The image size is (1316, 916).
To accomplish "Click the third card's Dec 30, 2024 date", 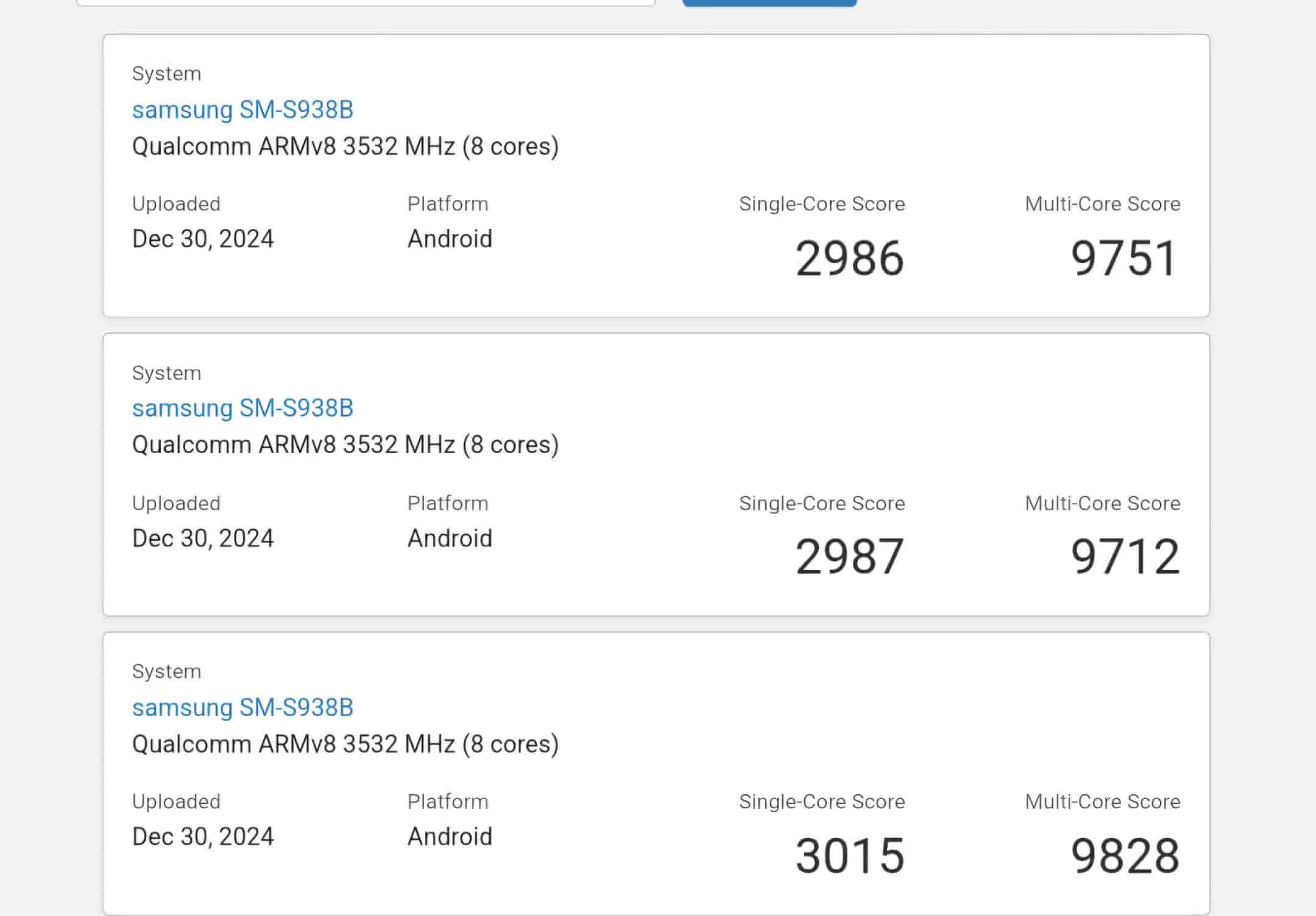I will [x=203, y=837].
